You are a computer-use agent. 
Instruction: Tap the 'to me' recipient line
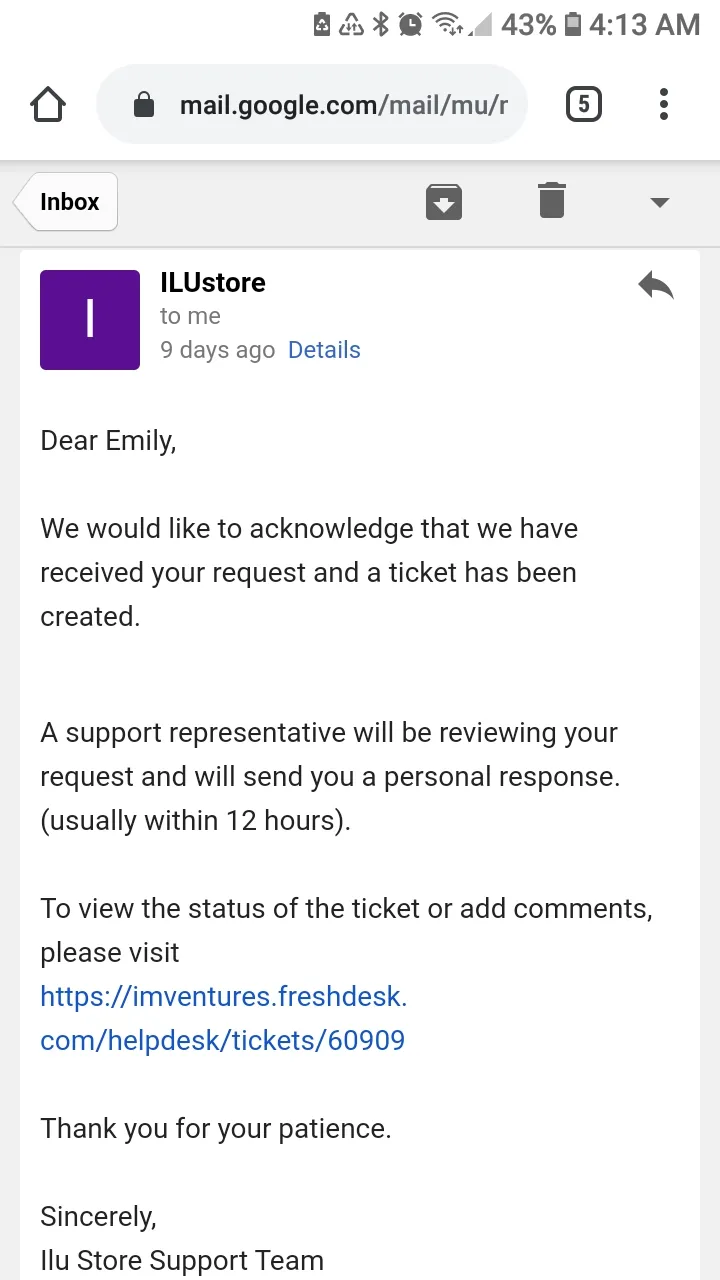[x=190, y=316]
